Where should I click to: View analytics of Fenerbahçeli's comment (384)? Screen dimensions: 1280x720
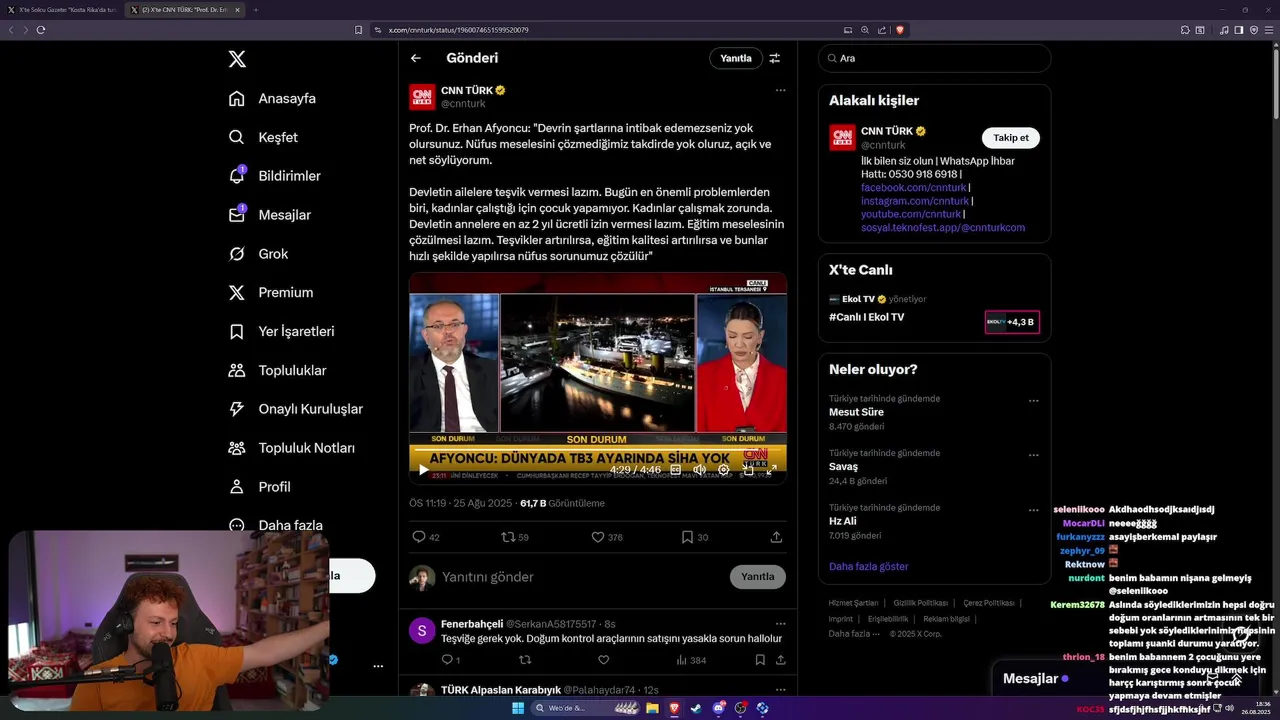(691, 660)
